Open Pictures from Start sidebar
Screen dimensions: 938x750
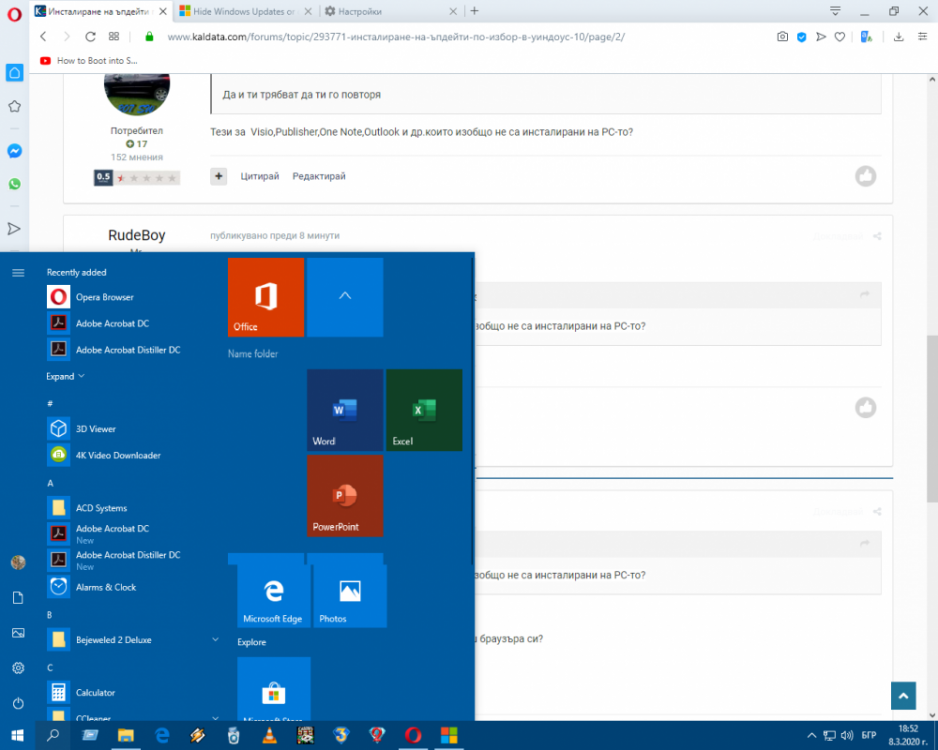click(x=18, y=633)
